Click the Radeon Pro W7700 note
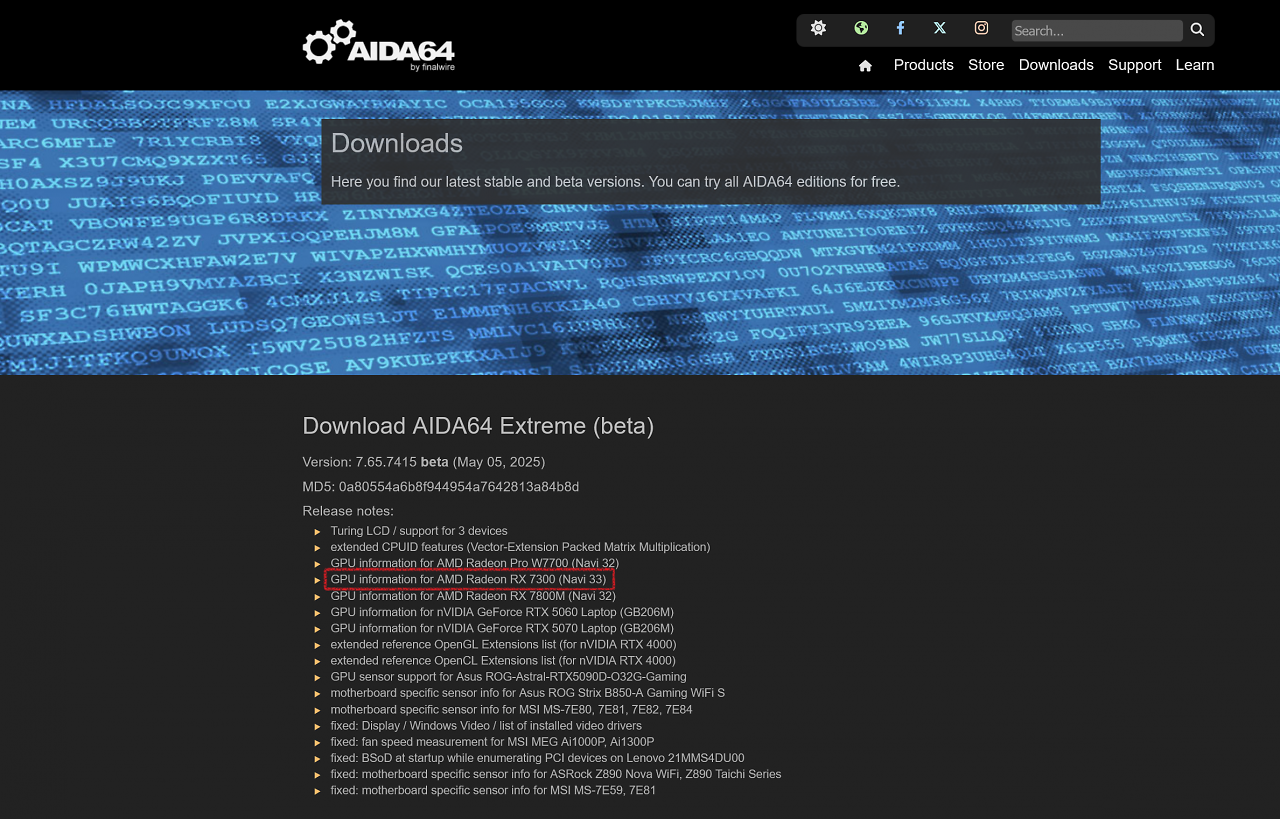1280x819 pixels. click(475, 563)
